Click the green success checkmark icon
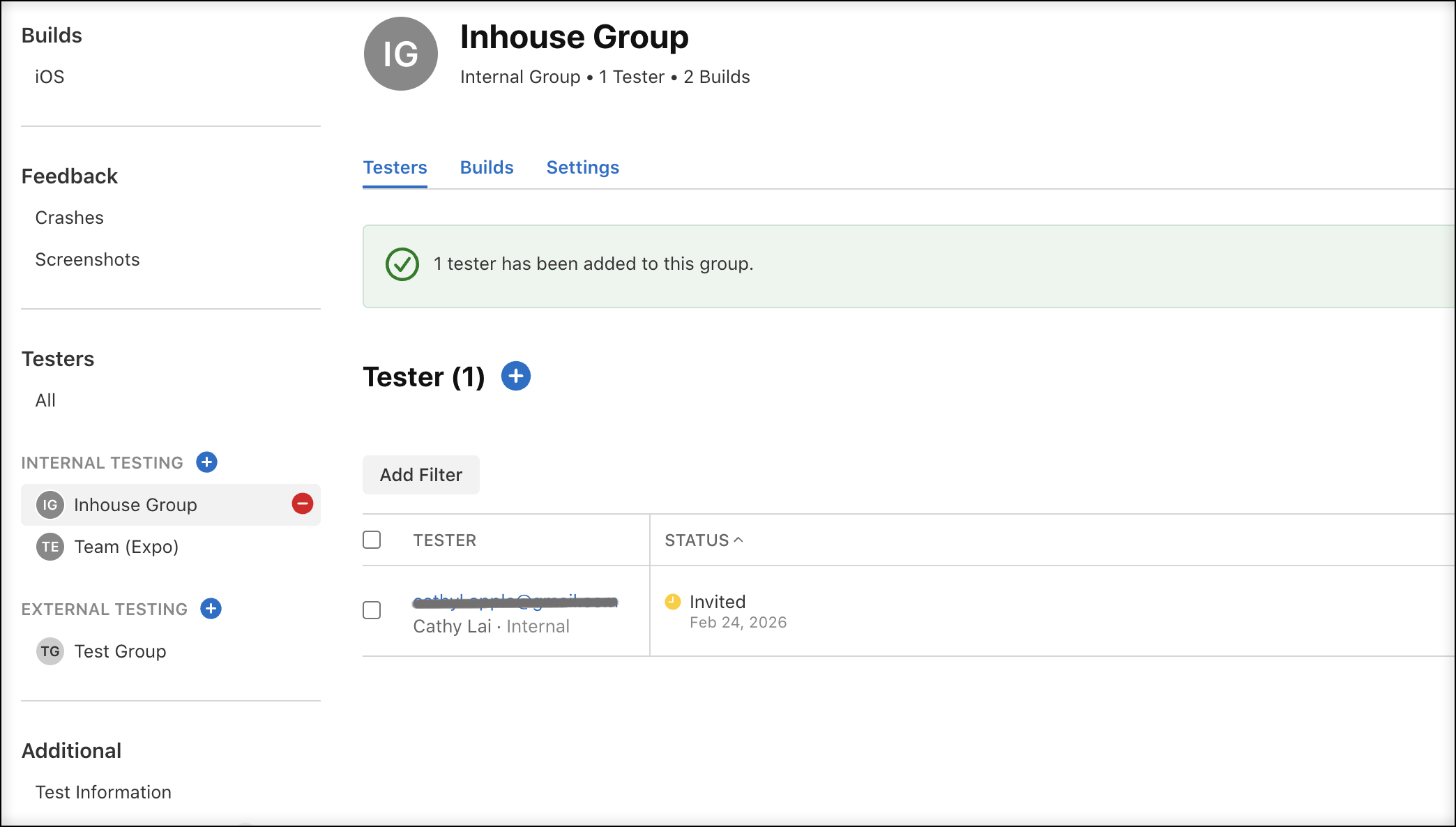 pos(402,264)
